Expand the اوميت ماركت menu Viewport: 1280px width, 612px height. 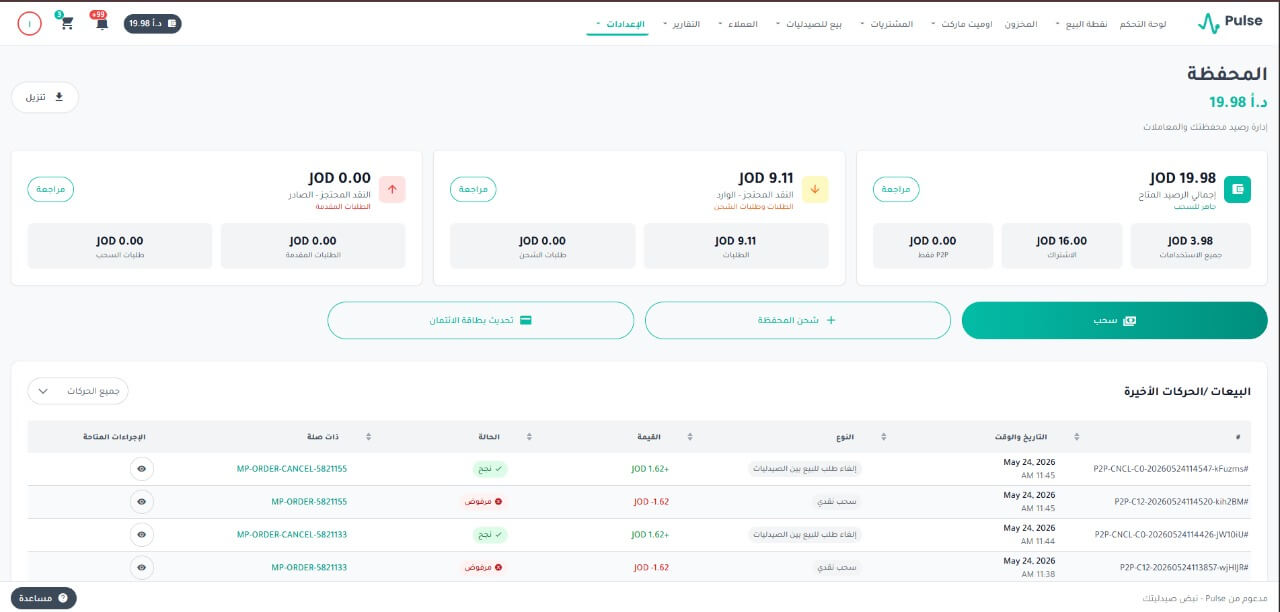[x=960, y=23]
